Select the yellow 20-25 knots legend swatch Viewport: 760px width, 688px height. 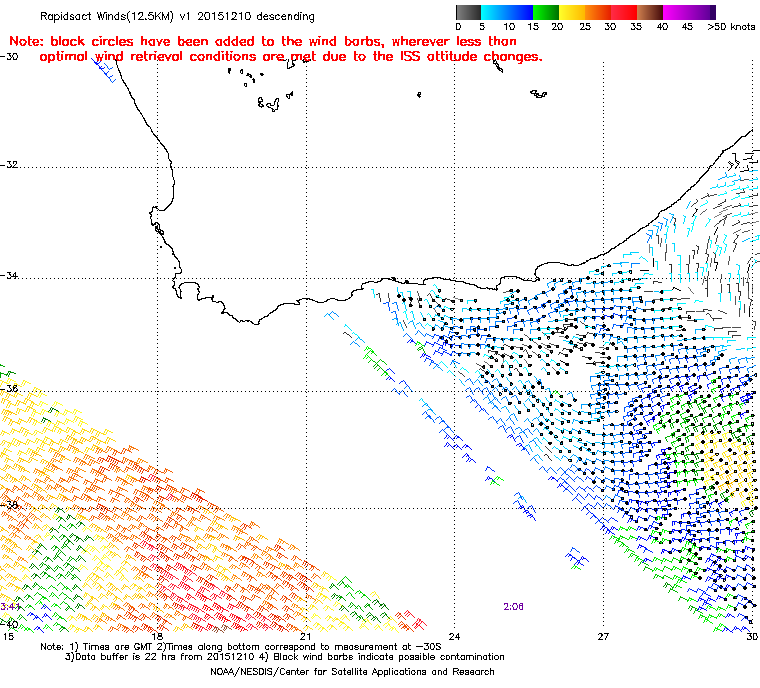pos(572,12)
